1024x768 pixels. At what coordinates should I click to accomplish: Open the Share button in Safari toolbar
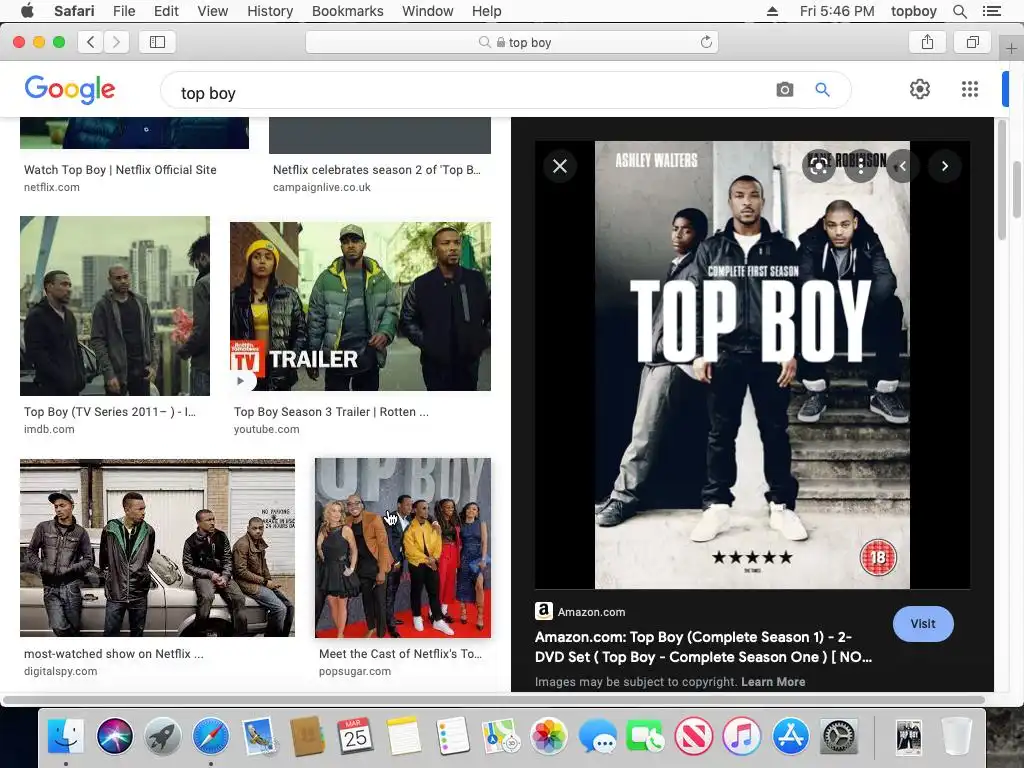point(927,42)
